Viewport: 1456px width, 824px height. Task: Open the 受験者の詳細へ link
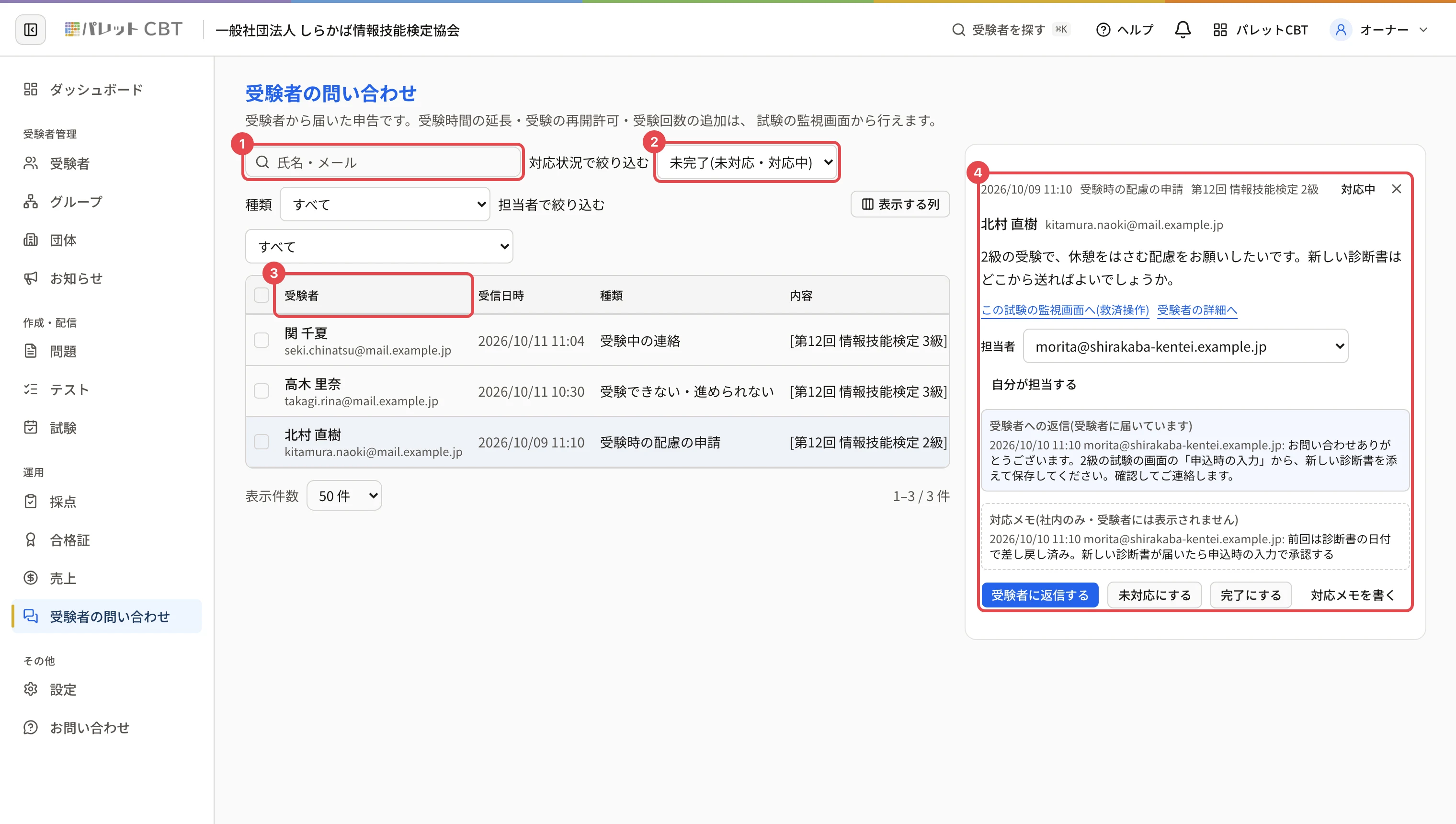coord(1197,310)
